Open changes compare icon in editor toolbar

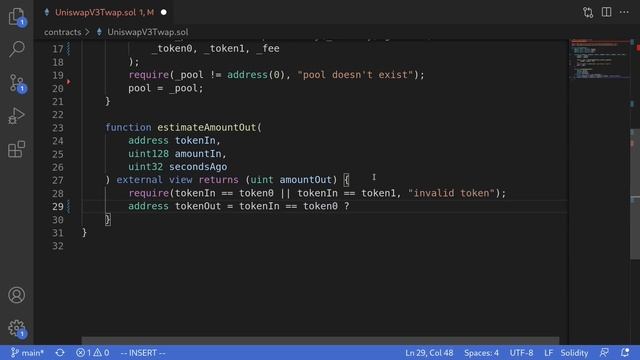[588, 12]
